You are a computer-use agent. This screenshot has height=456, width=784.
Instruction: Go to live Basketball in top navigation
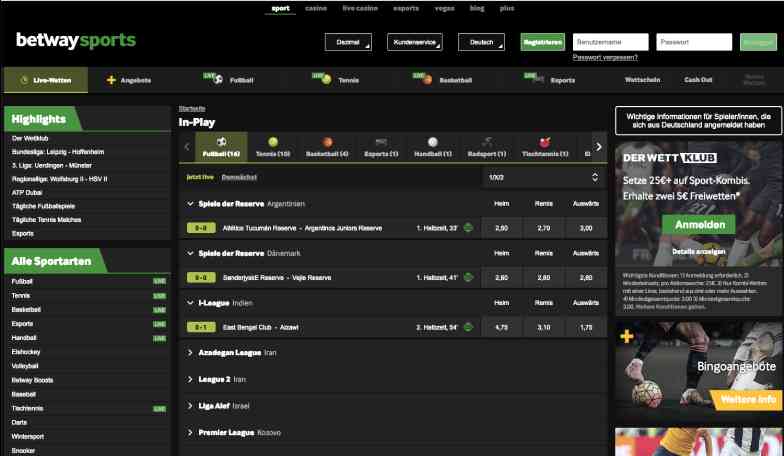[x=442, y=80]
